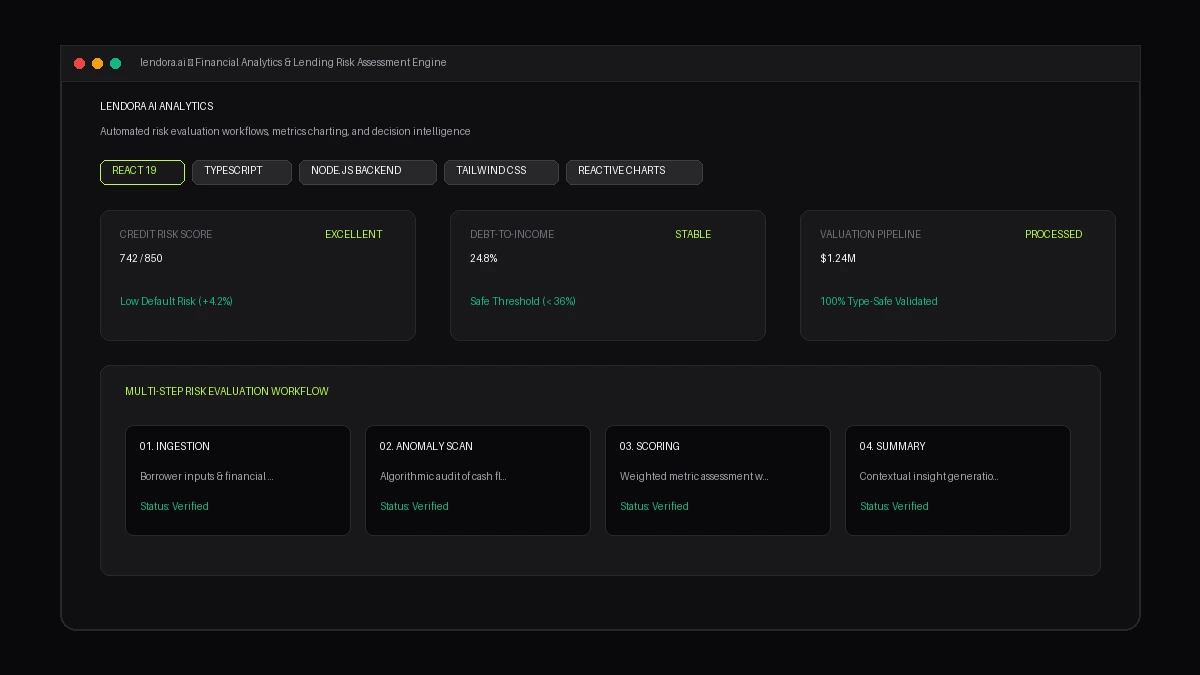This screenshot has height=675, width=1200.
Task: Select the TYPESCRIPT tag
Action: [242, 172]
